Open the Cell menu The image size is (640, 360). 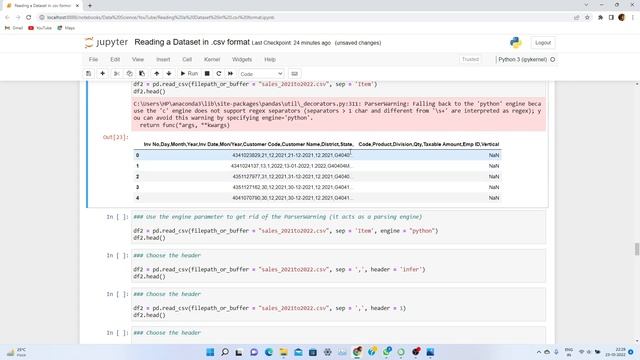(187, 60)
